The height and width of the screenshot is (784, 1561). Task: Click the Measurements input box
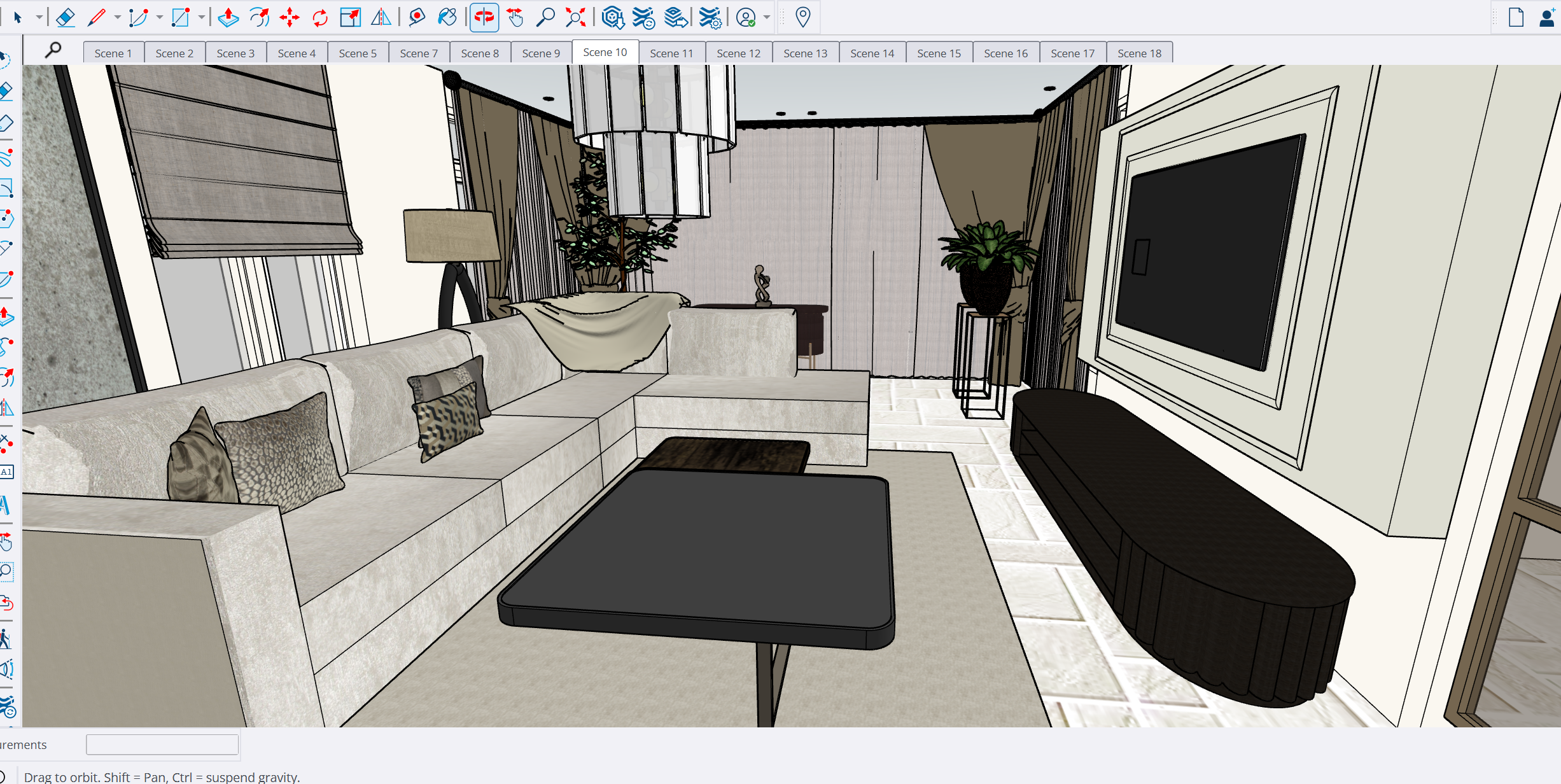162,745
